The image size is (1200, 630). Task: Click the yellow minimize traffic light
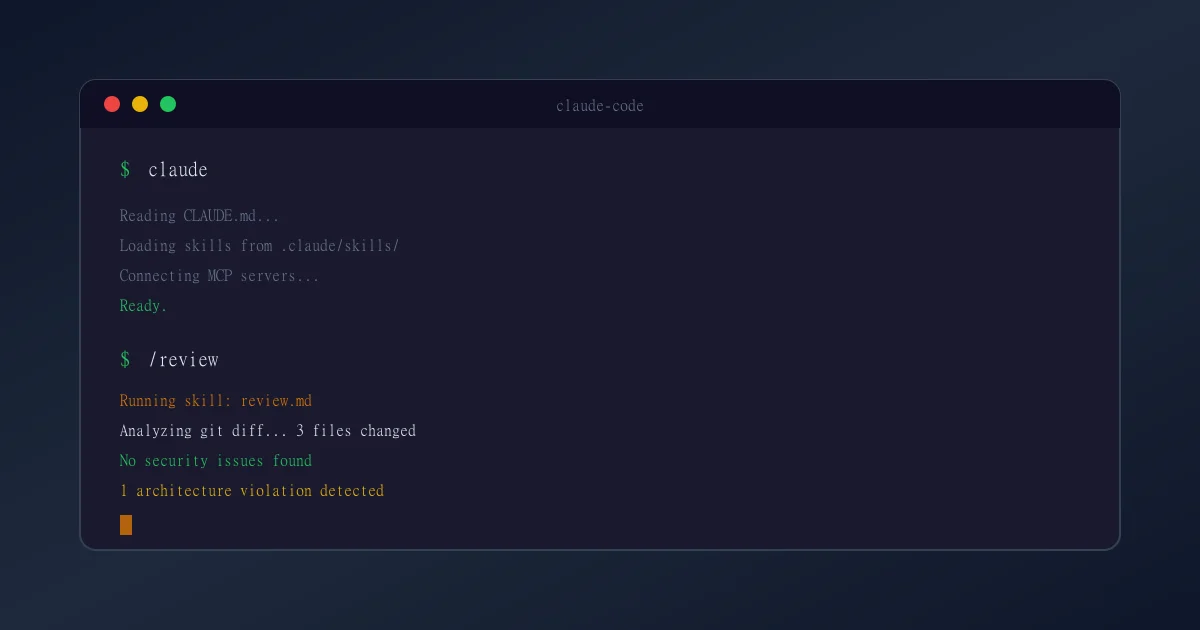coord(140,103)
